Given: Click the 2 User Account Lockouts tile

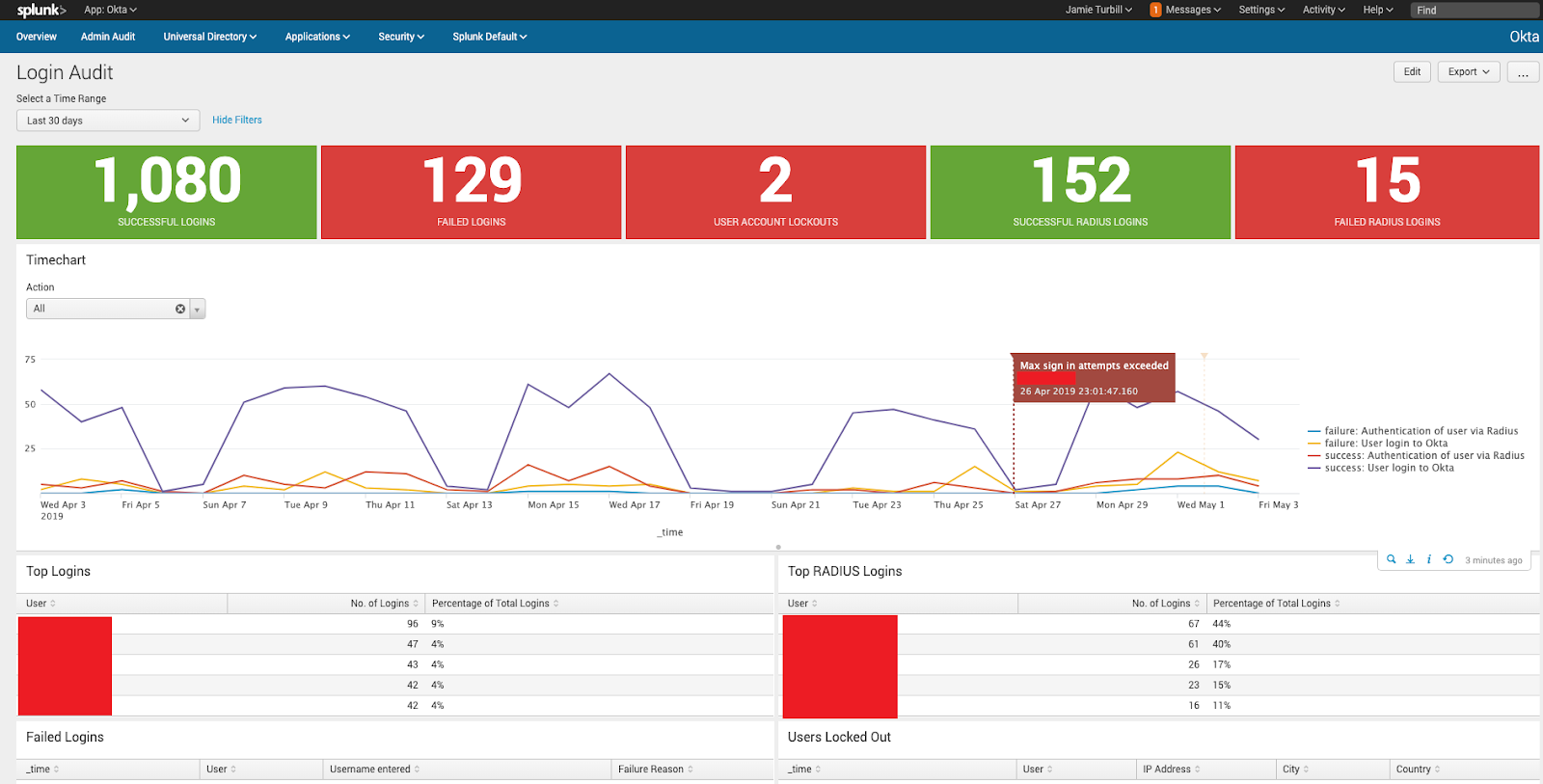Looking at the screenshot, I should pos(776,192).
